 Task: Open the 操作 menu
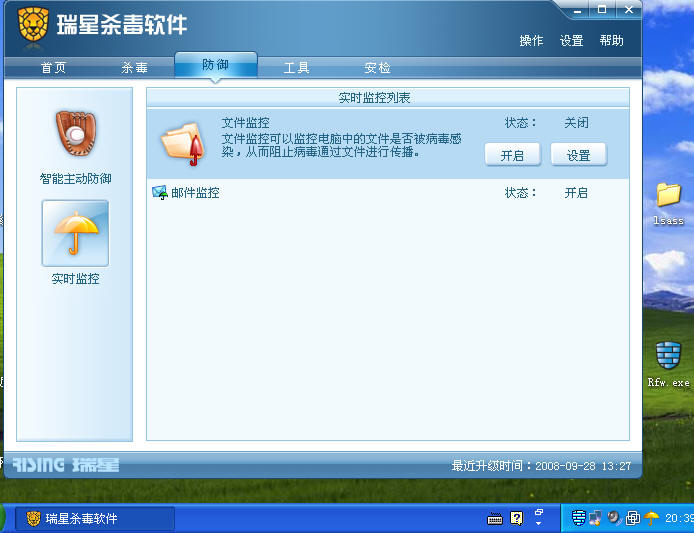point(531,41)
